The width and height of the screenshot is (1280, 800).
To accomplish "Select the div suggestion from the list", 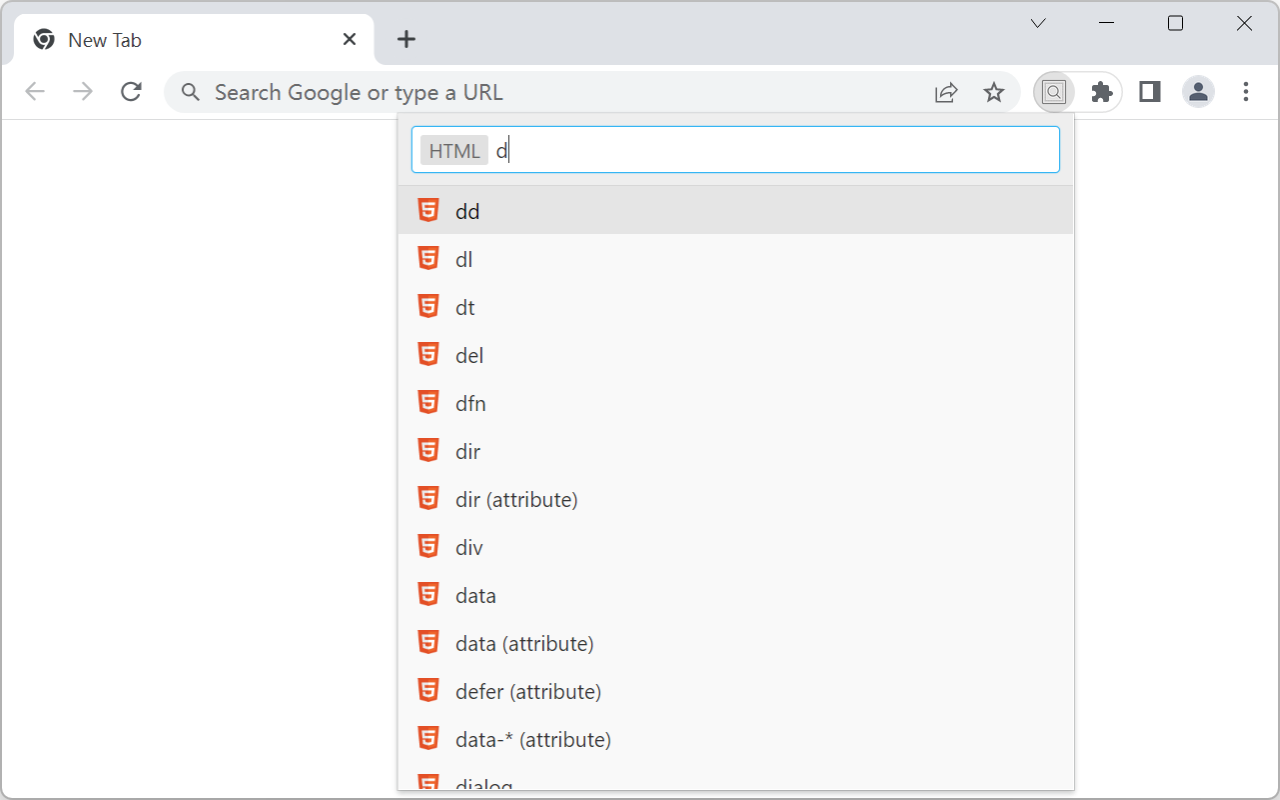I will pos(469,547).
